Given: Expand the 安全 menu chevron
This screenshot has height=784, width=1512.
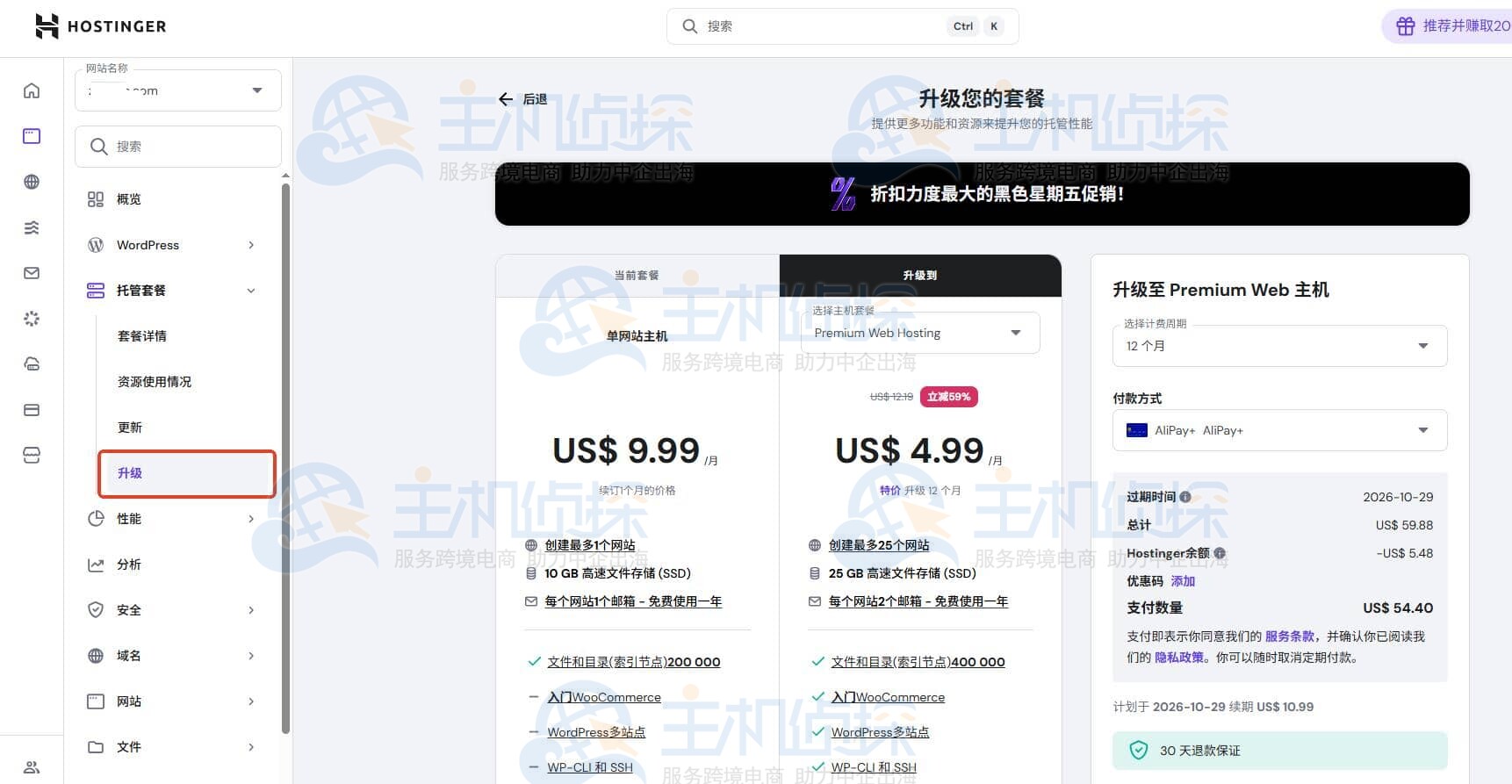Looking at the screenshot, I should pos(251,610).
